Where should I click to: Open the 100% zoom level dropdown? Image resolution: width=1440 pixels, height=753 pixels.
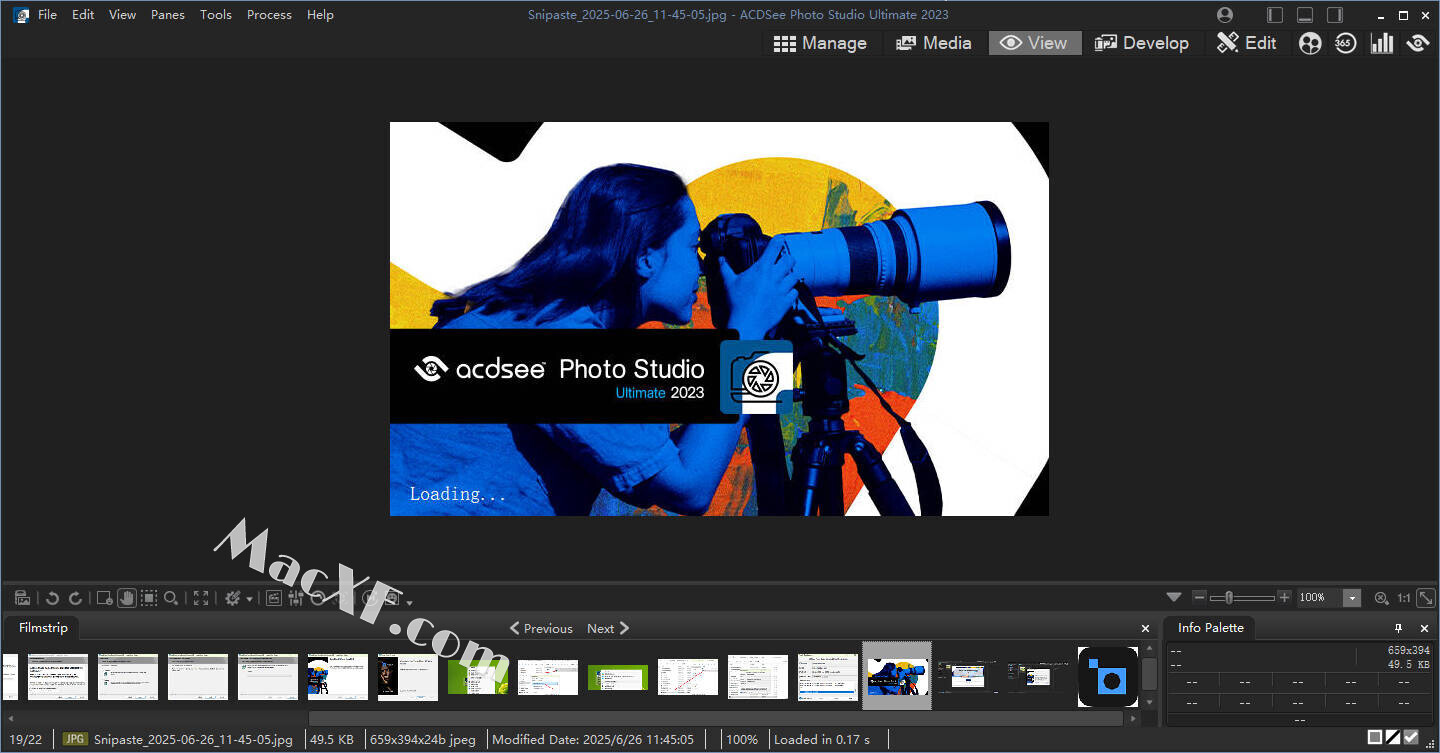click(x=1352, y=598)
